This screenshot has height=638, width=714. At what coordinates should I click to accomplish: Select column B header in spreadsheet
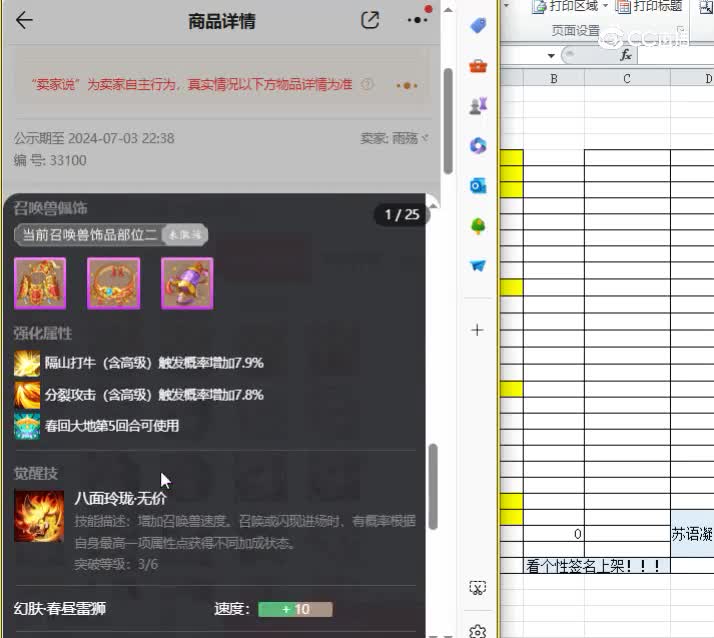coord(554,78)
